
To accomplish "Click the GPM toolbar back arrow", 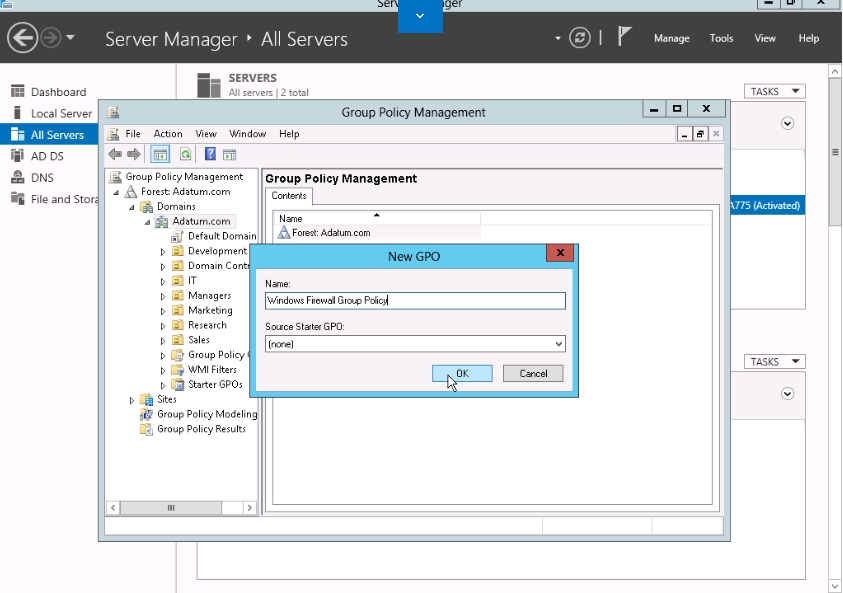I will pyautogui.click(x=115, y=155).
